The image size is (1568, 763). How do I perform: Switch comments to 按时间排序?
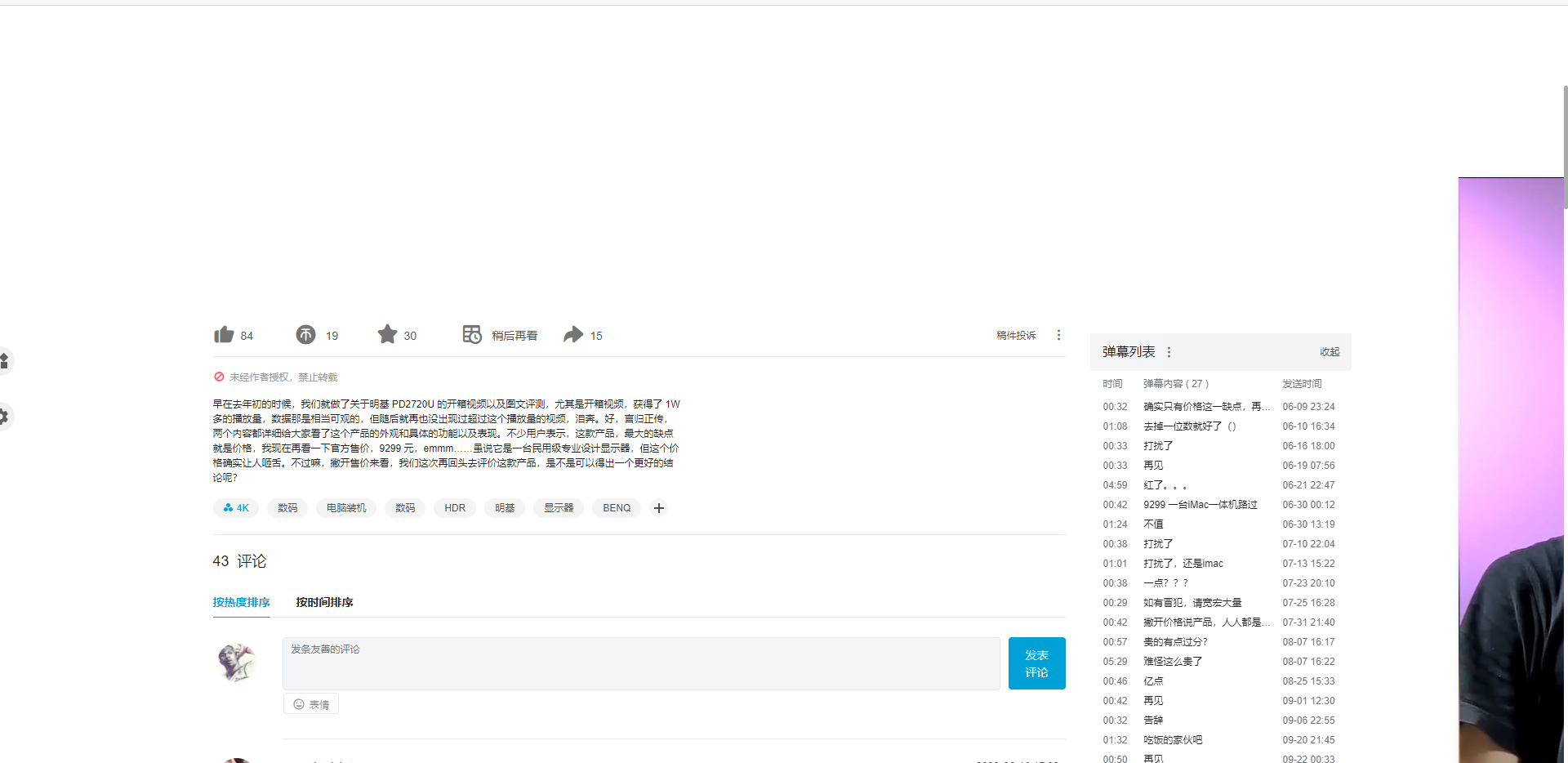tap(323, 602)
